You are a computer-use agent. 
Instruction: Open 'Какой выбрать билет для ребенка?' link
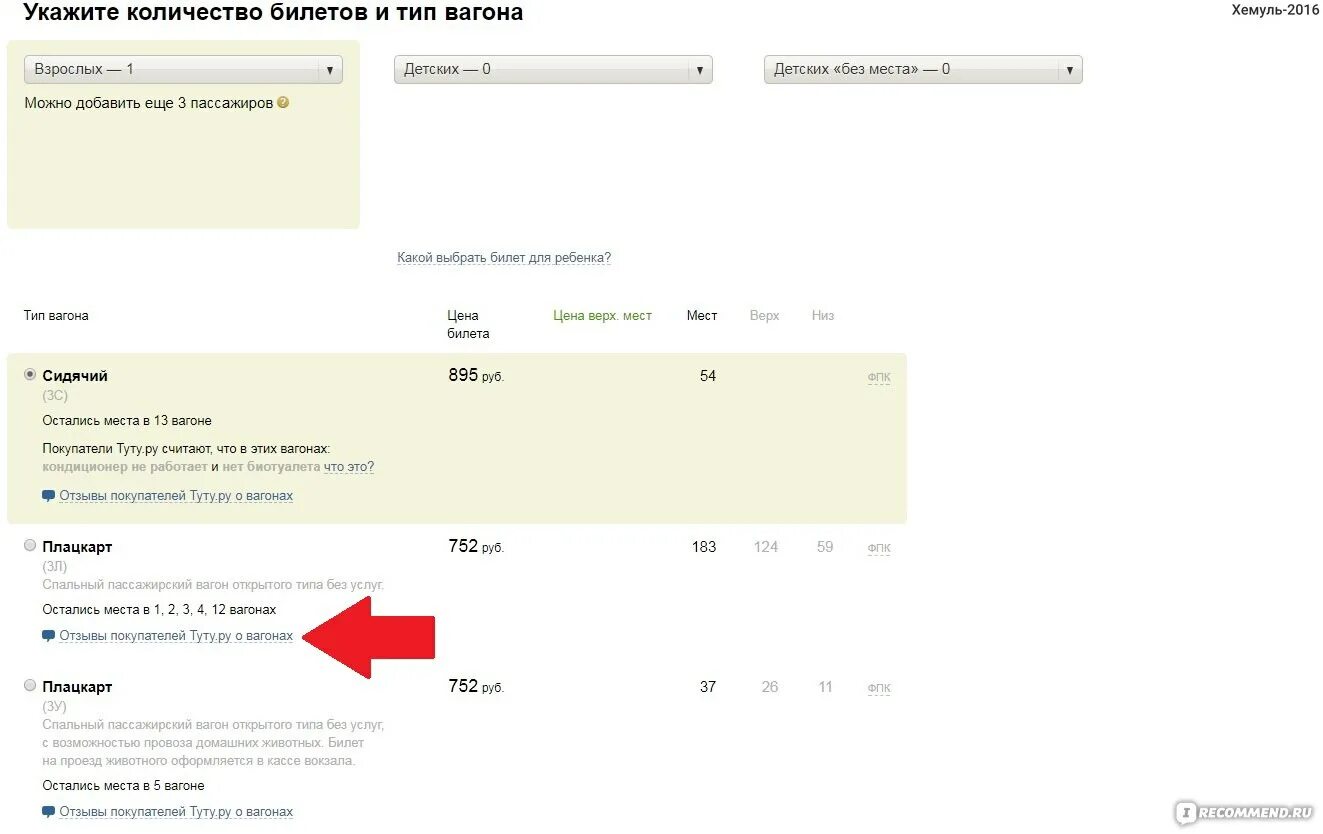click(504, 258)
